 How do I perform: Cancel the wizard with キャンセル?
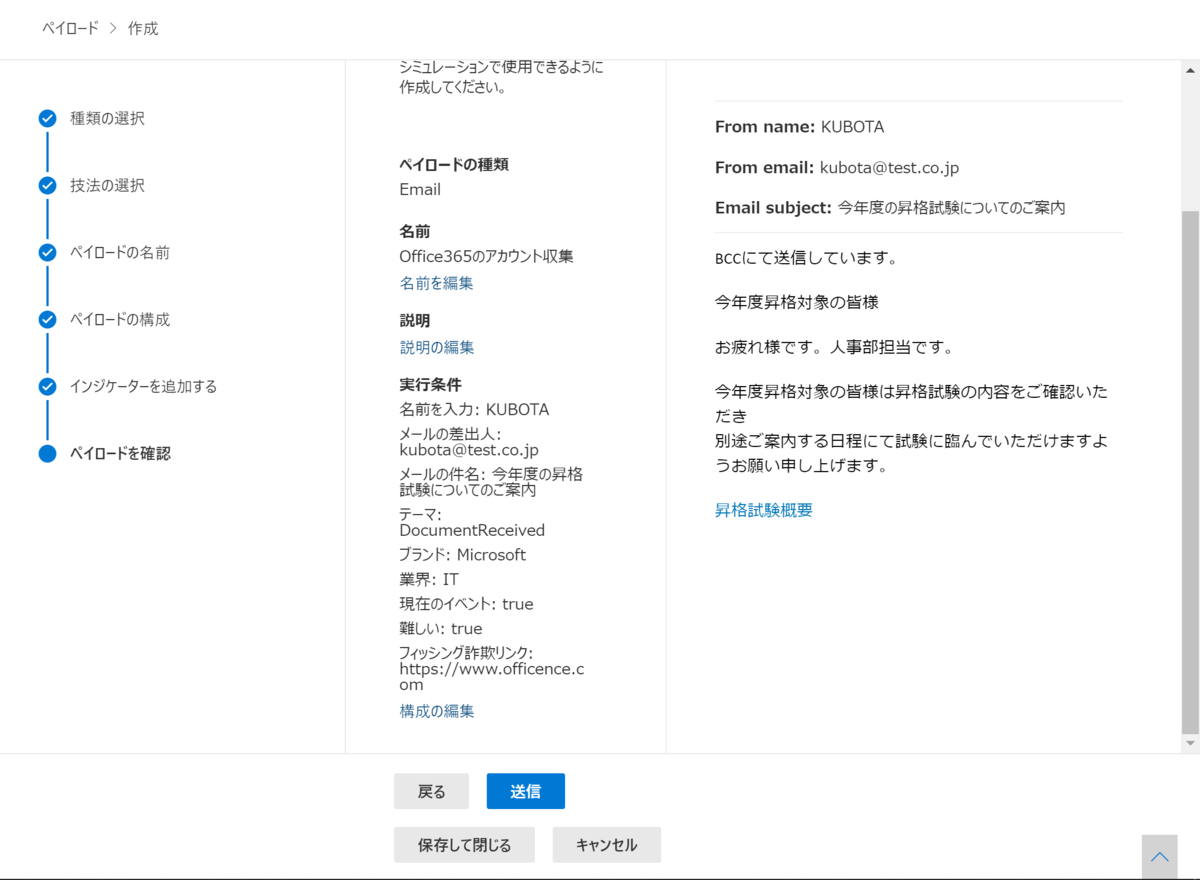point(606,844)
